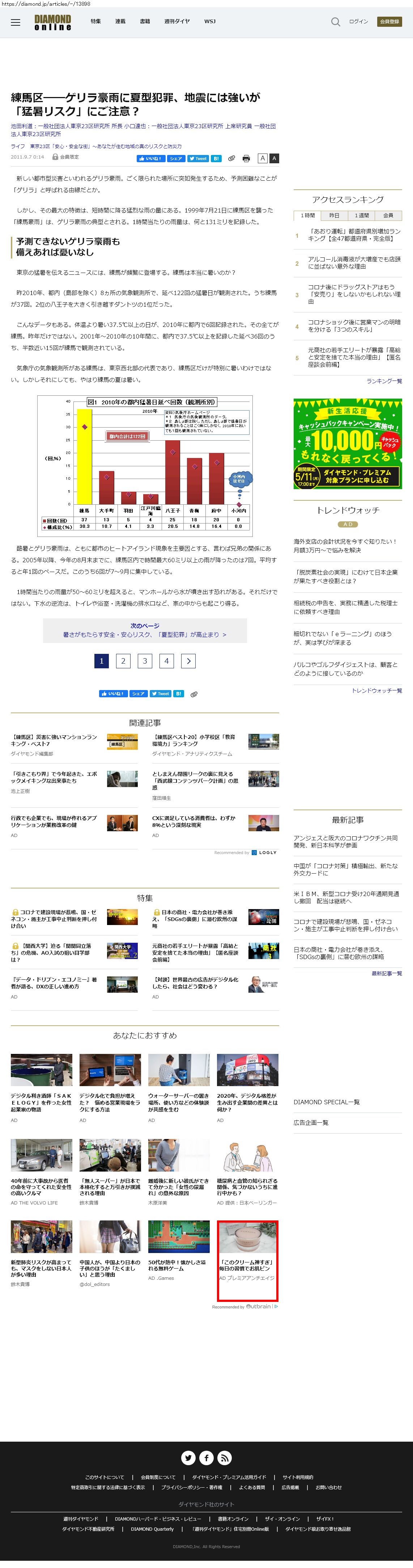Open the 連載 menu in the header
Image resolution: width=413 pixels, height=1568 pixels.
point(120,21)
